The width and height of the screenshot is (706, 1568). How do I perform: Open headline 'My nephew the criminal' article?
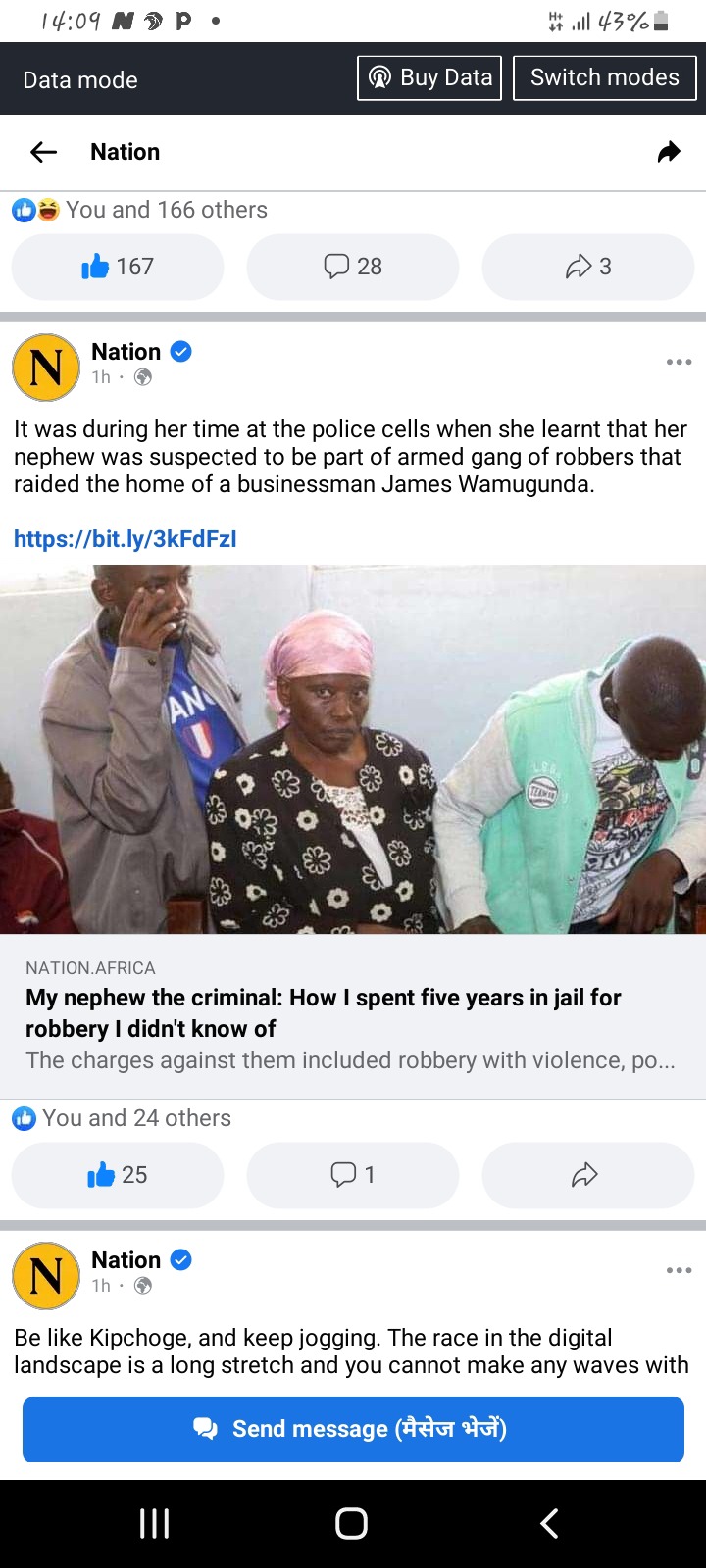pos(324,1013)
